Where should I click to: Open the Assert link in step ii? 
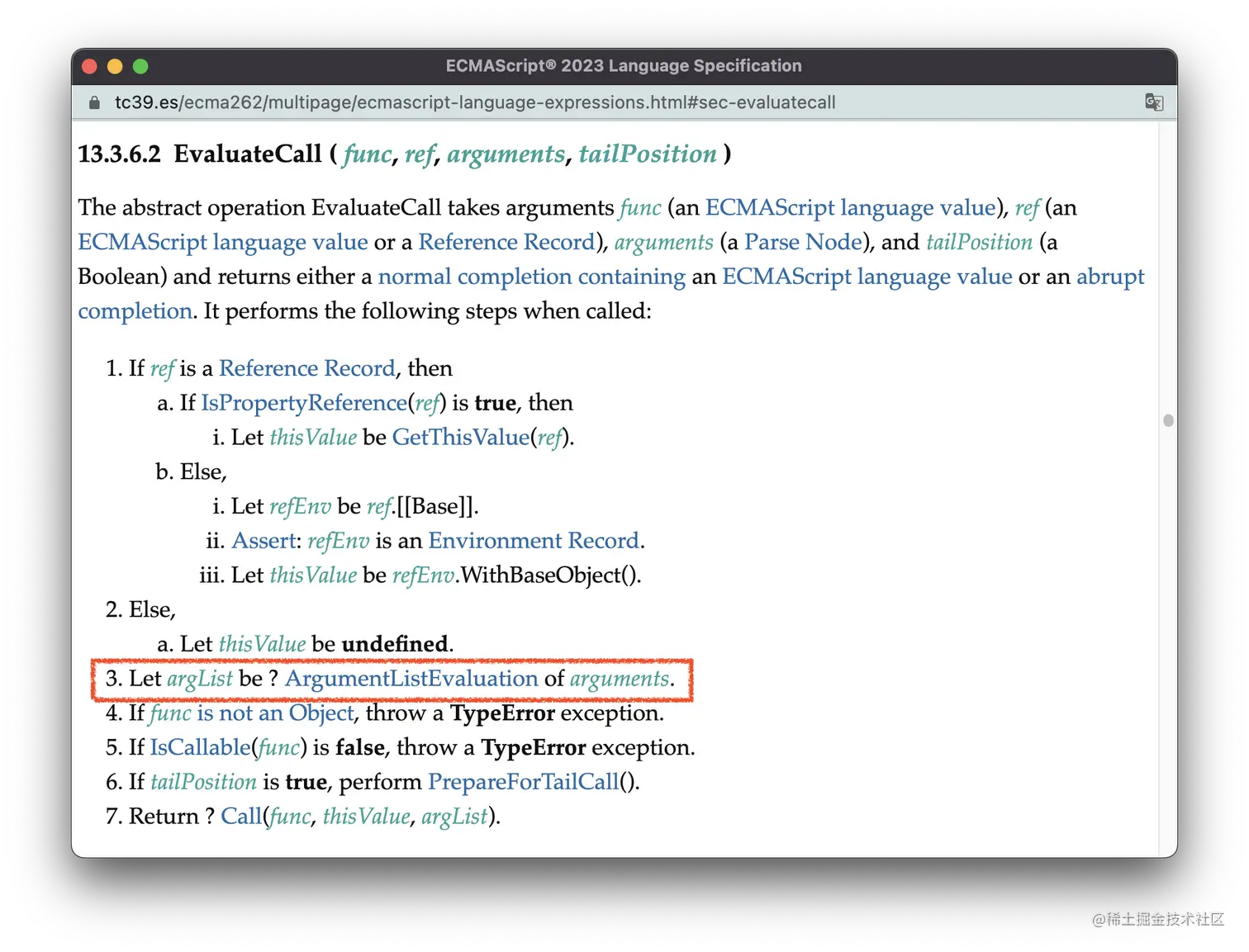[x=264, y=541]
